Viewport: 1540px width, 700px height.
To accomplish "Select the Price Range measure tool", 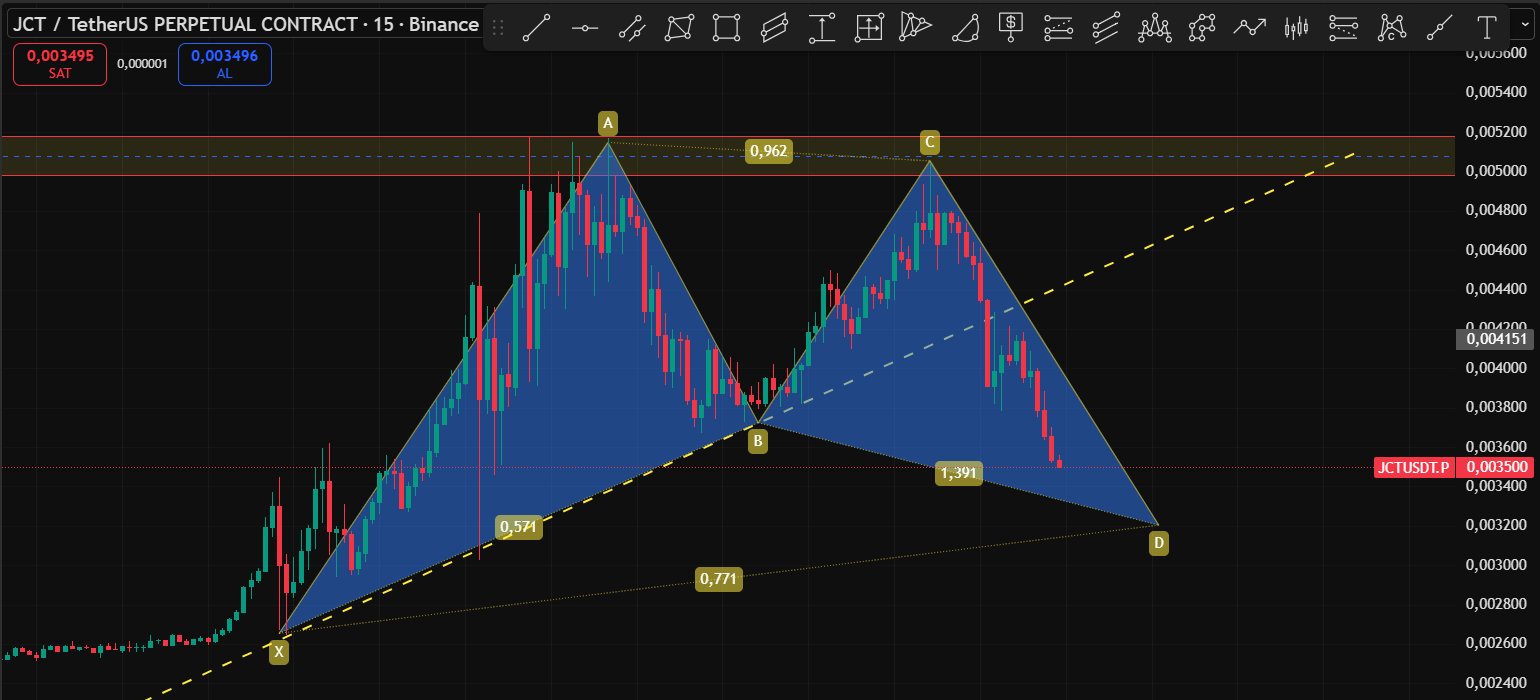I will (821, 27).
